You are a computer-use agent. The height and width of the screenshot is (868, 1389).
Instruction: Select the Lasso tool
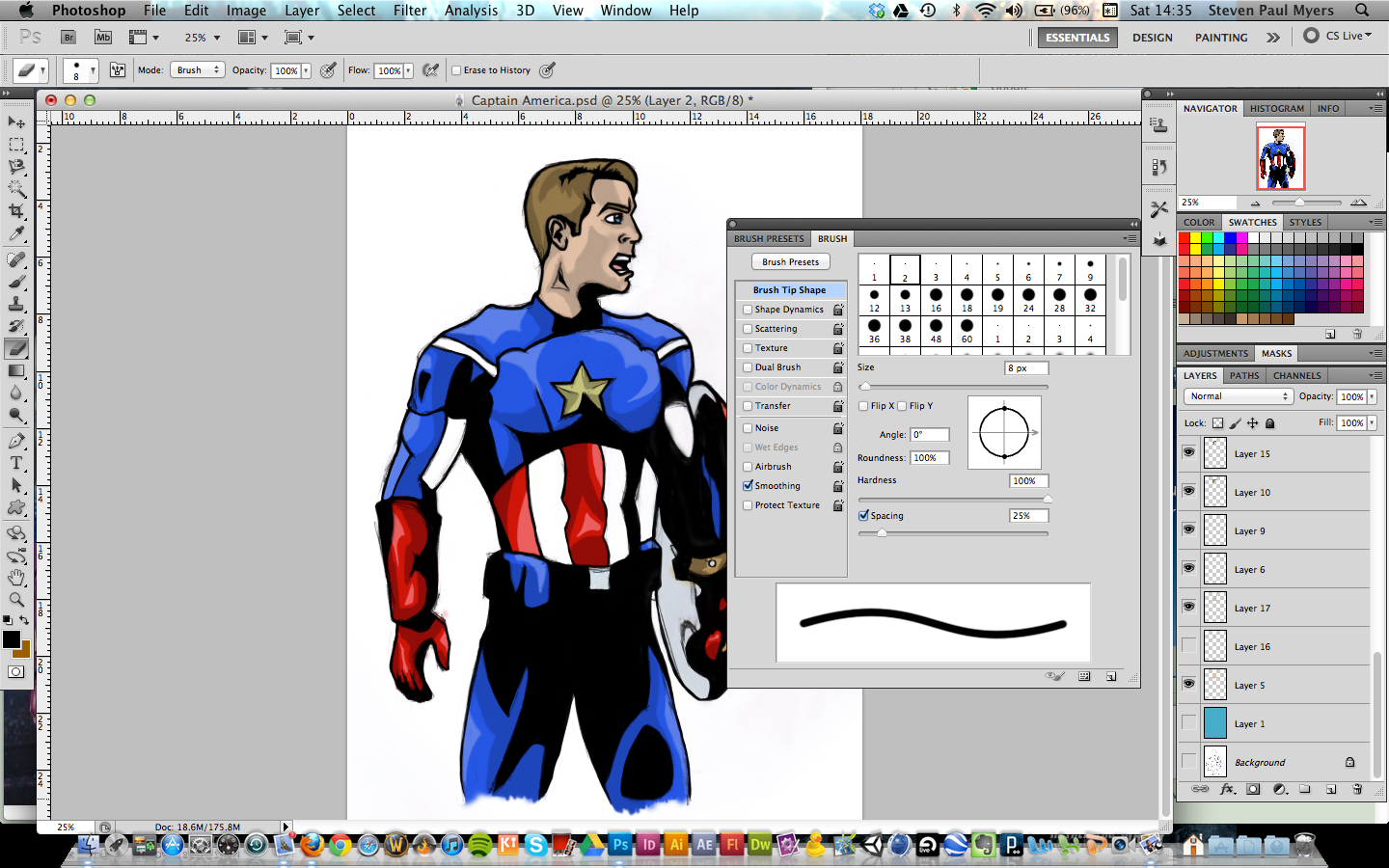click(16, 167)
